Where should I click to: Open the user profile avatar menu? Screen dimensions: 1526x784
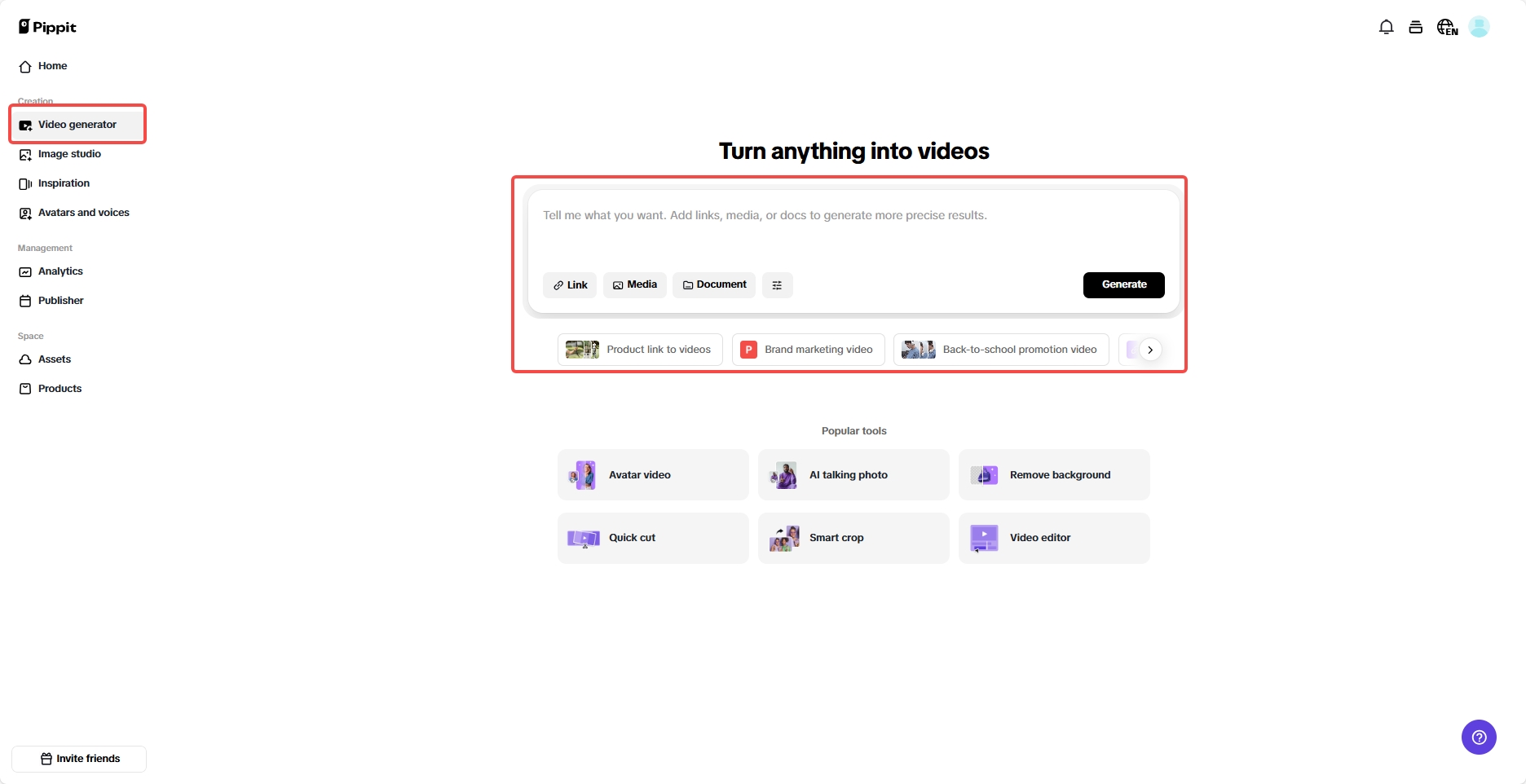tap(1480, 27)
